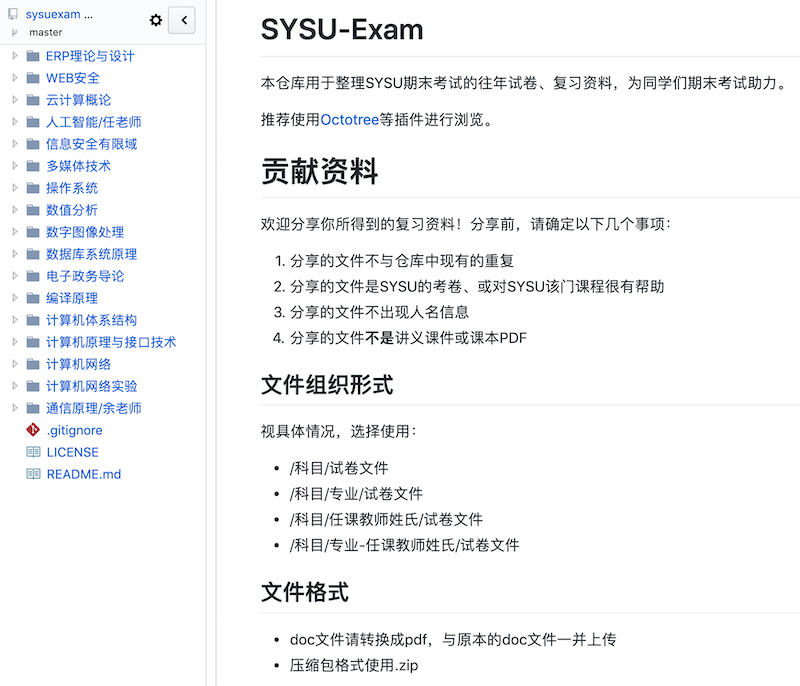Select the 人工智能/任老师 folder
This screenshot has height=686, width=800.
pos(93,122)
